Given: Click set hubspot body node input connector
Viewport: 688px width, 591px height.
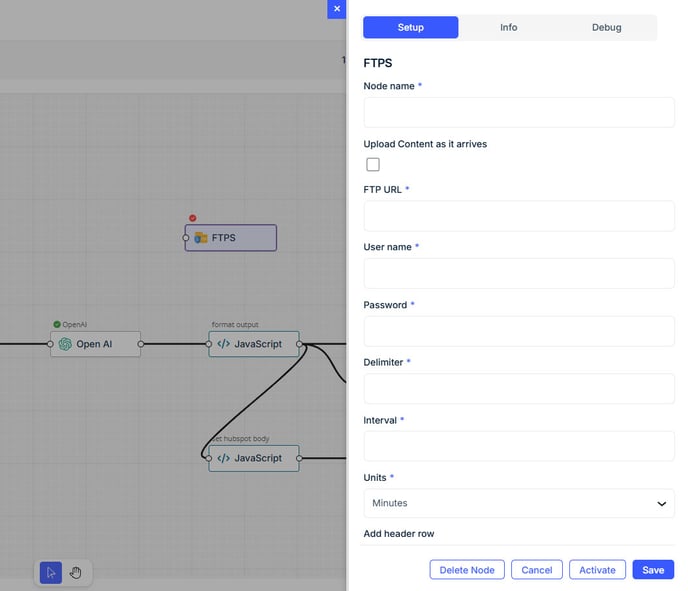Looking at the screenshot, I should (x=209, y=458).
